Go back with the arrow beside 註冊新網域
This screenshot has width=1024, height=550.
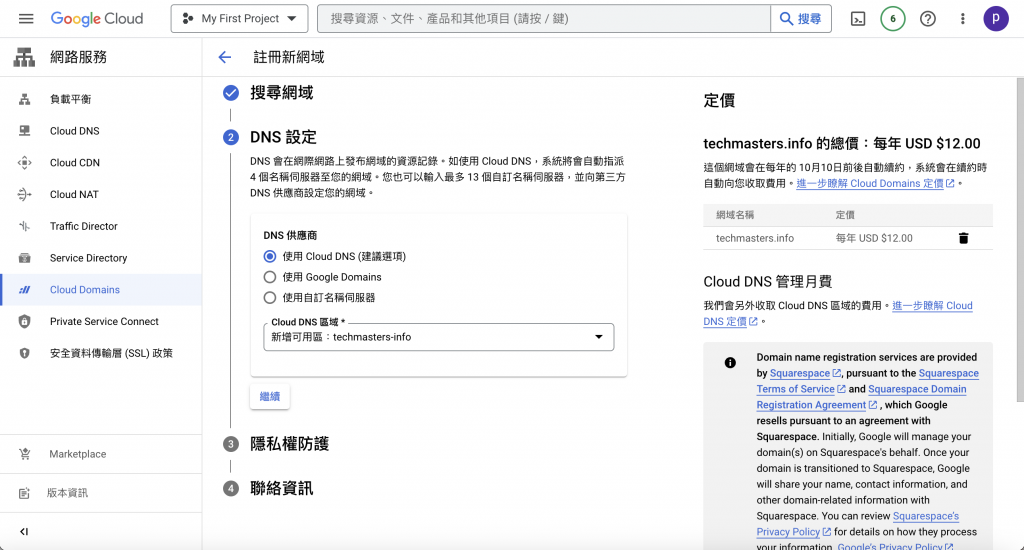225,57
